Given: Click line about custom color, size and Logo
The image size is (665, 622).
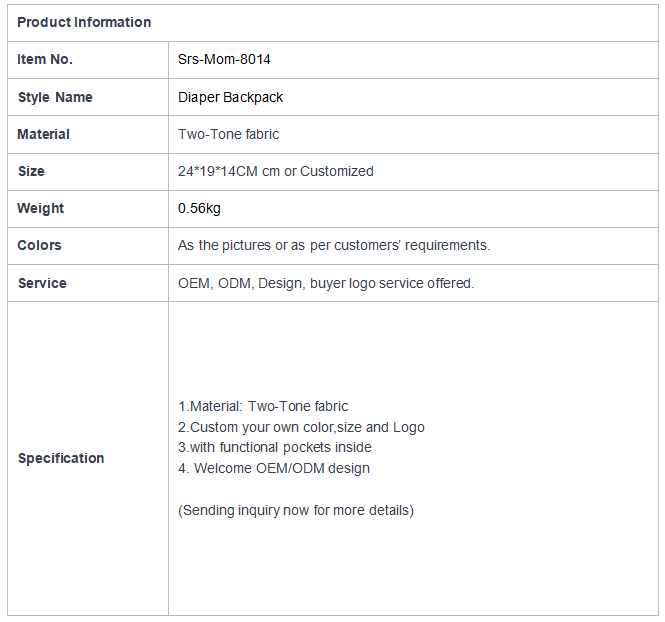Looking at the screenshot, I should coord(301,427).
